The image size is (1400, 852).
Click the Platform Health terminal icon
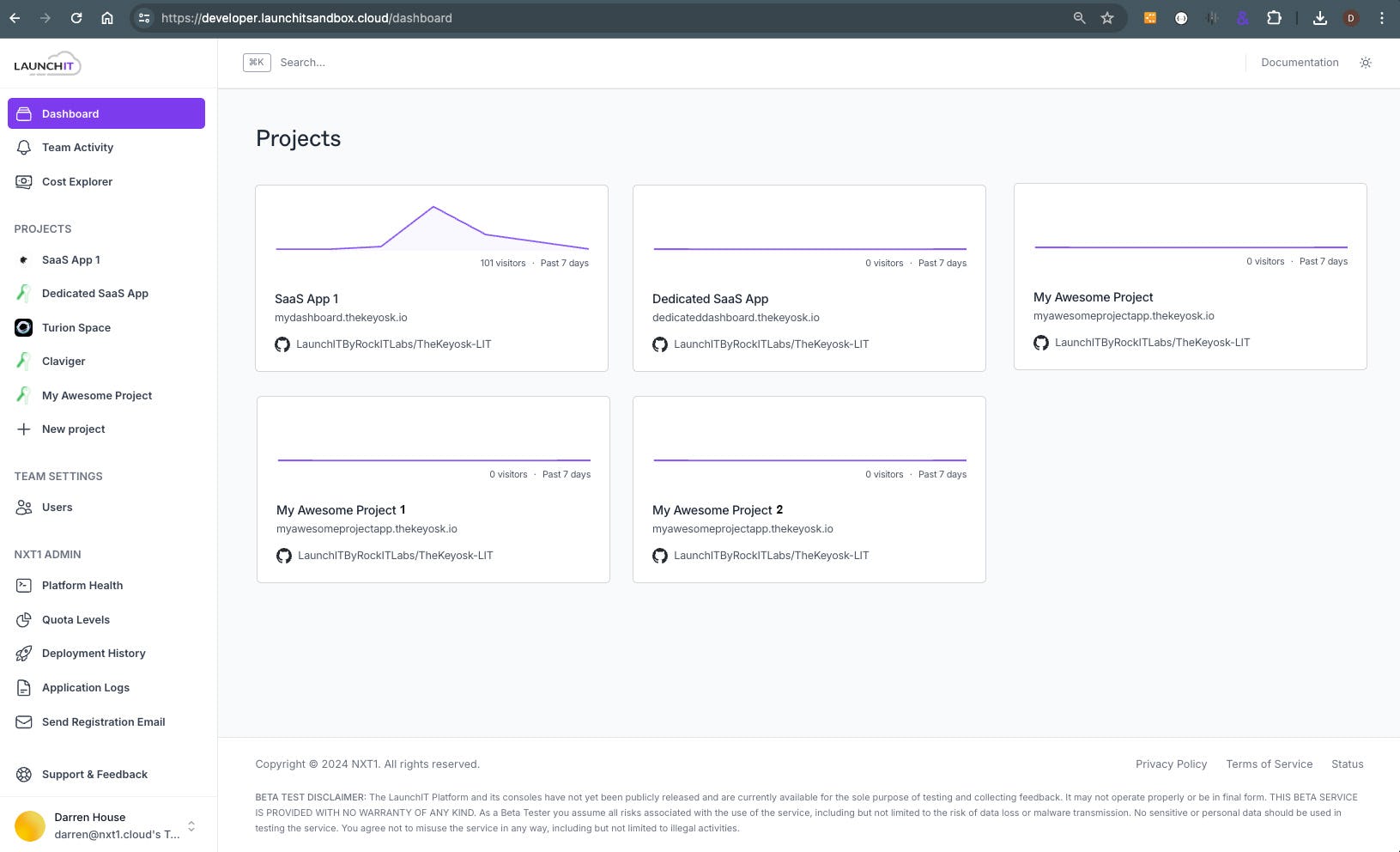(x=24, y=586)
